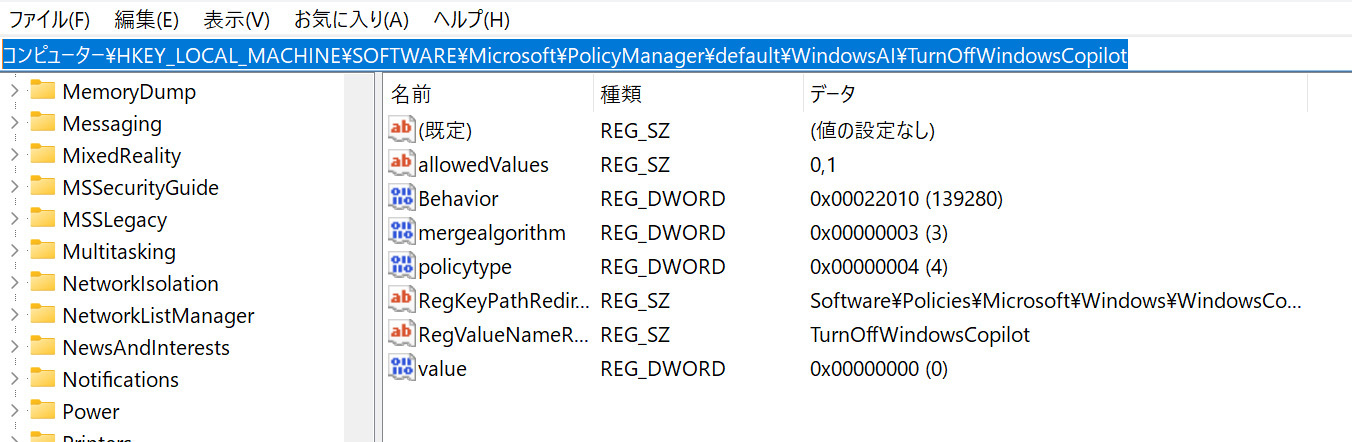
Task: Select the NetworkListManager tree label
Action: tap(158, 316)
